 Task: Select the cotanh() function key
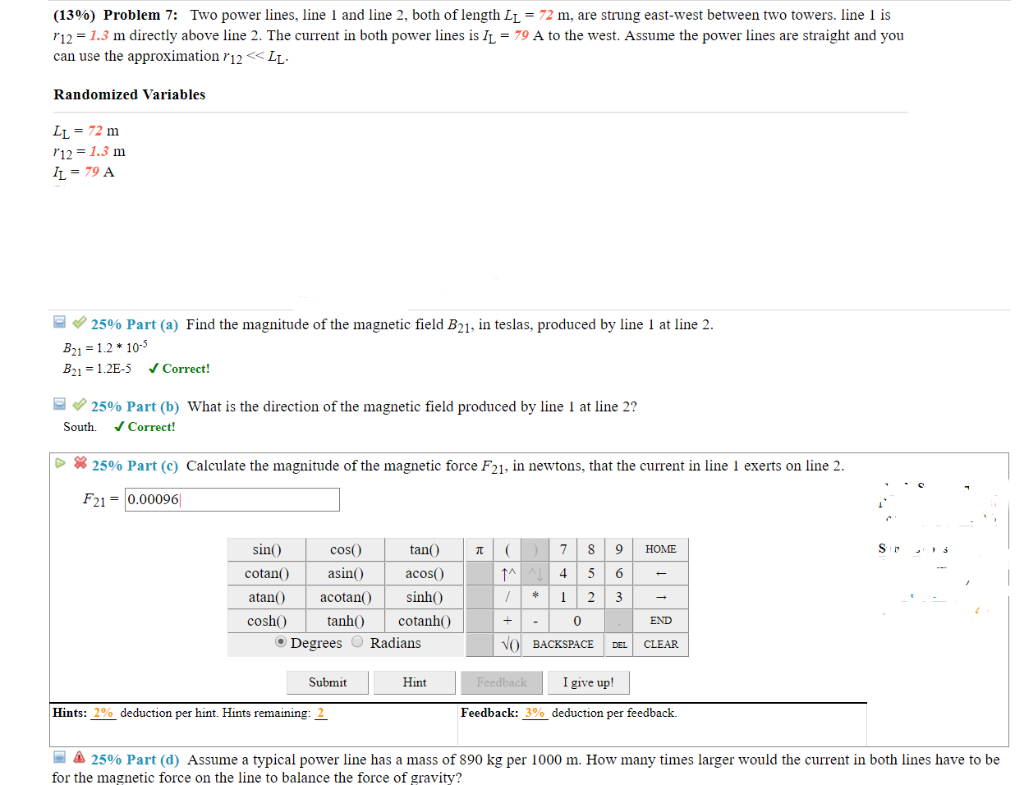coord(424,620)
